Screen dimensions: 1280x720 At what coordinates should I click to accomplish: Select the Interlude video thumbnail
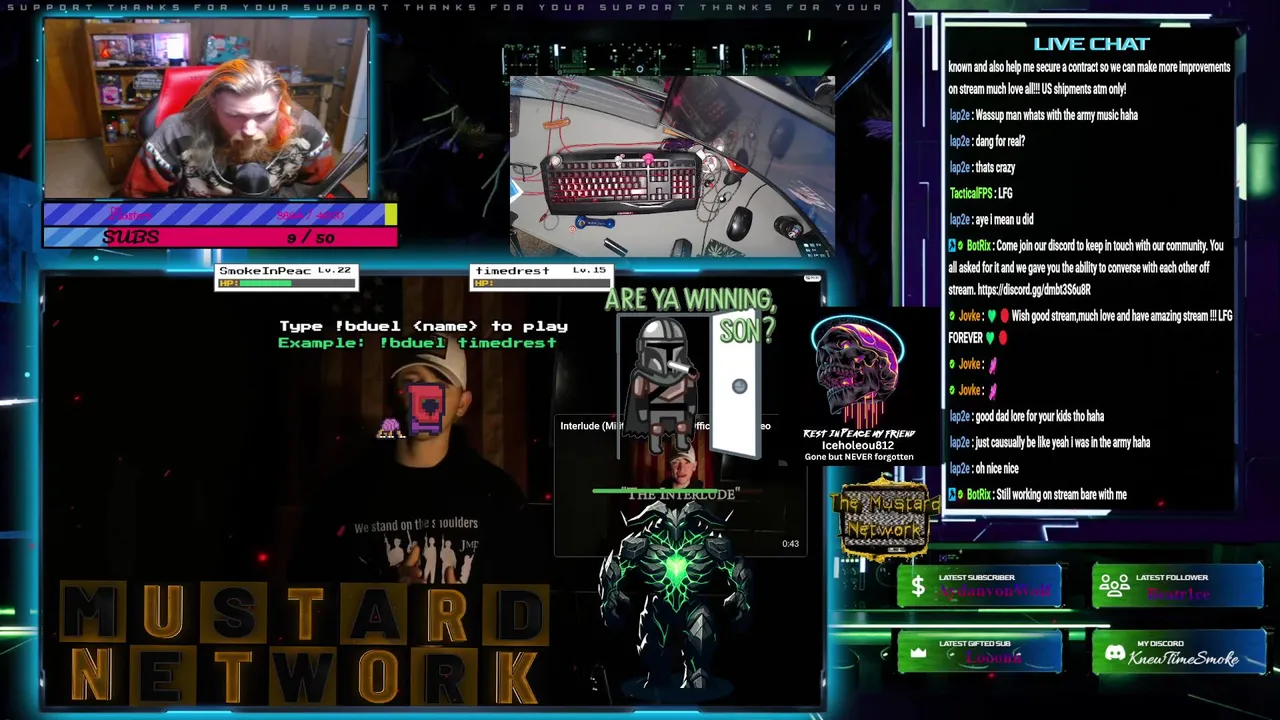click(680, 485)
